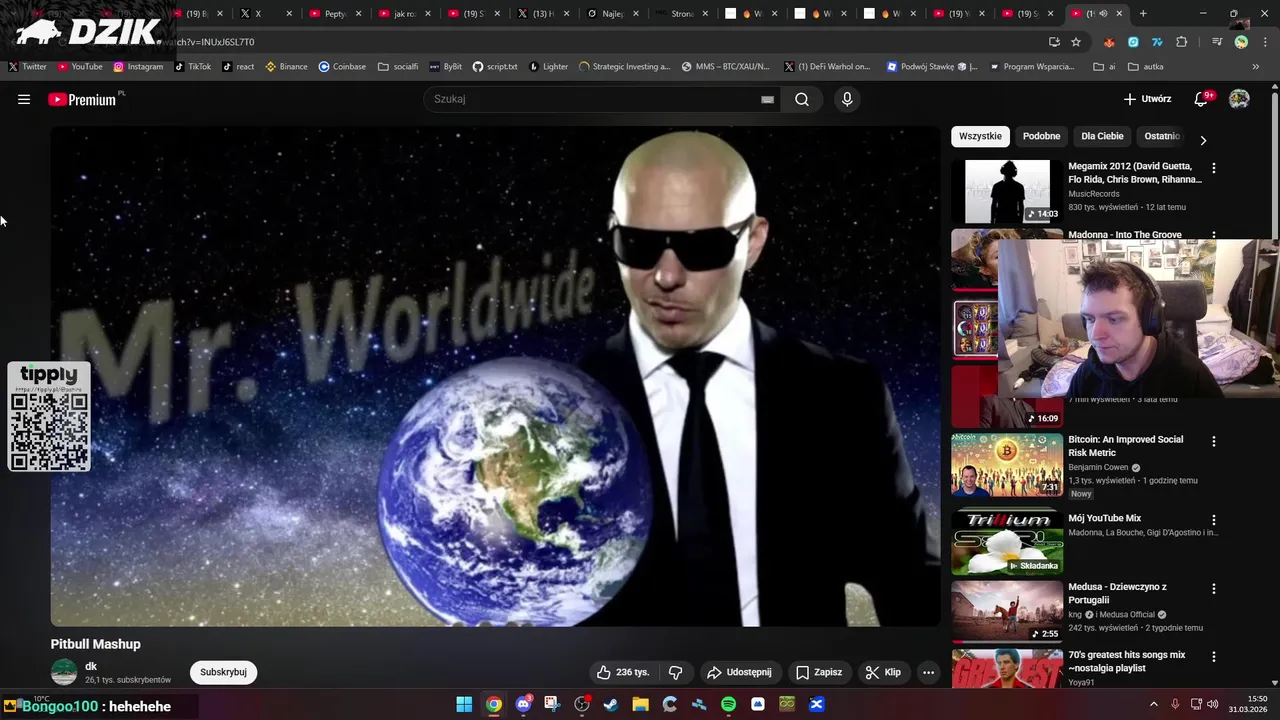The height and width of the screenshot is (720, 1280).
Task: Open options for Bitcoin Social Risk Metric video
Action: [x=1214, y=441]
